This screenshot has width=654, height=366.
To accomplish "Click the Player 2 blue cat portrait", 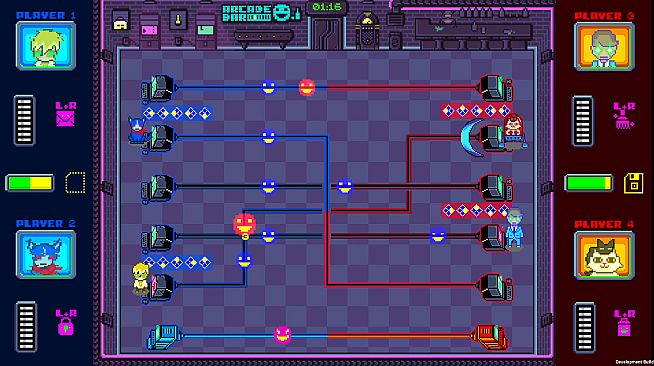I will point(46,254).
